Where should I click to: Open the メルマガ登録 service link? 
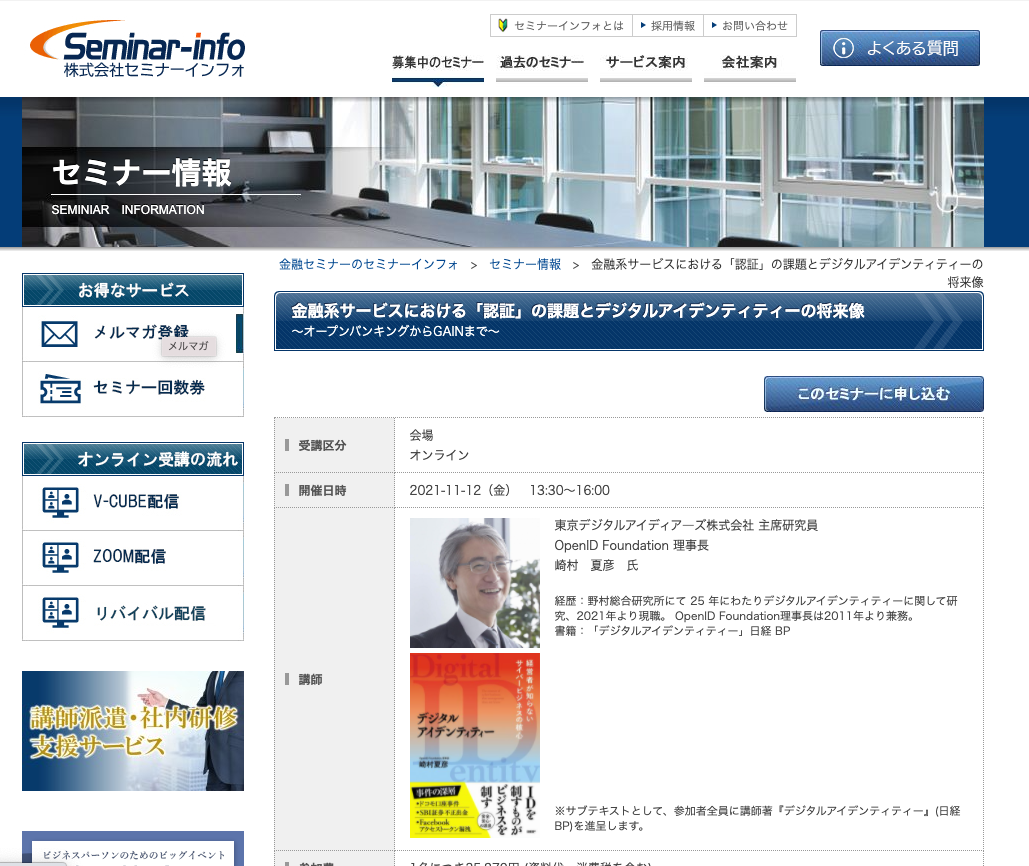[133, 334]
